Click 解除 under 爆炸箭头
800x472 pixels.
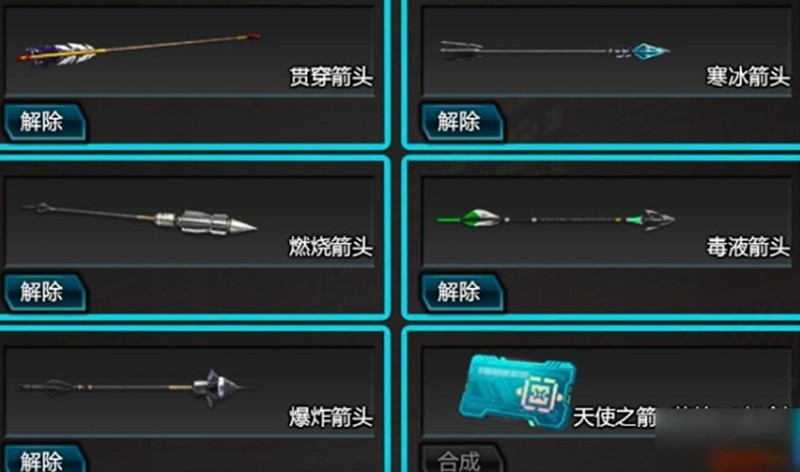[45, 459]
